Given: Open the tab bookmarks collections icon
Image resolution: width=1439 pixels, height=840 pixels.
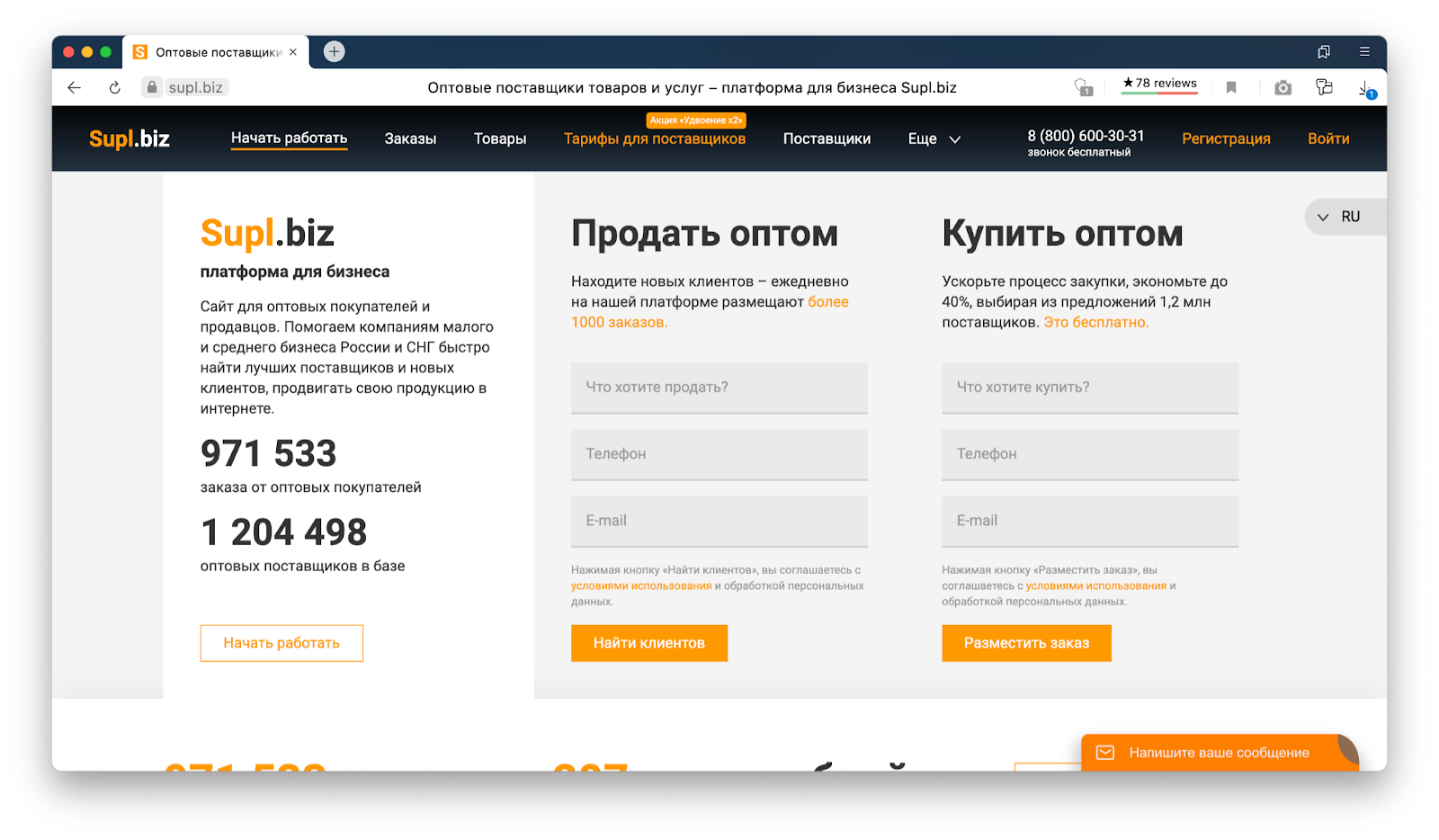Looking at the screenshot, I should pos(1324,52).
